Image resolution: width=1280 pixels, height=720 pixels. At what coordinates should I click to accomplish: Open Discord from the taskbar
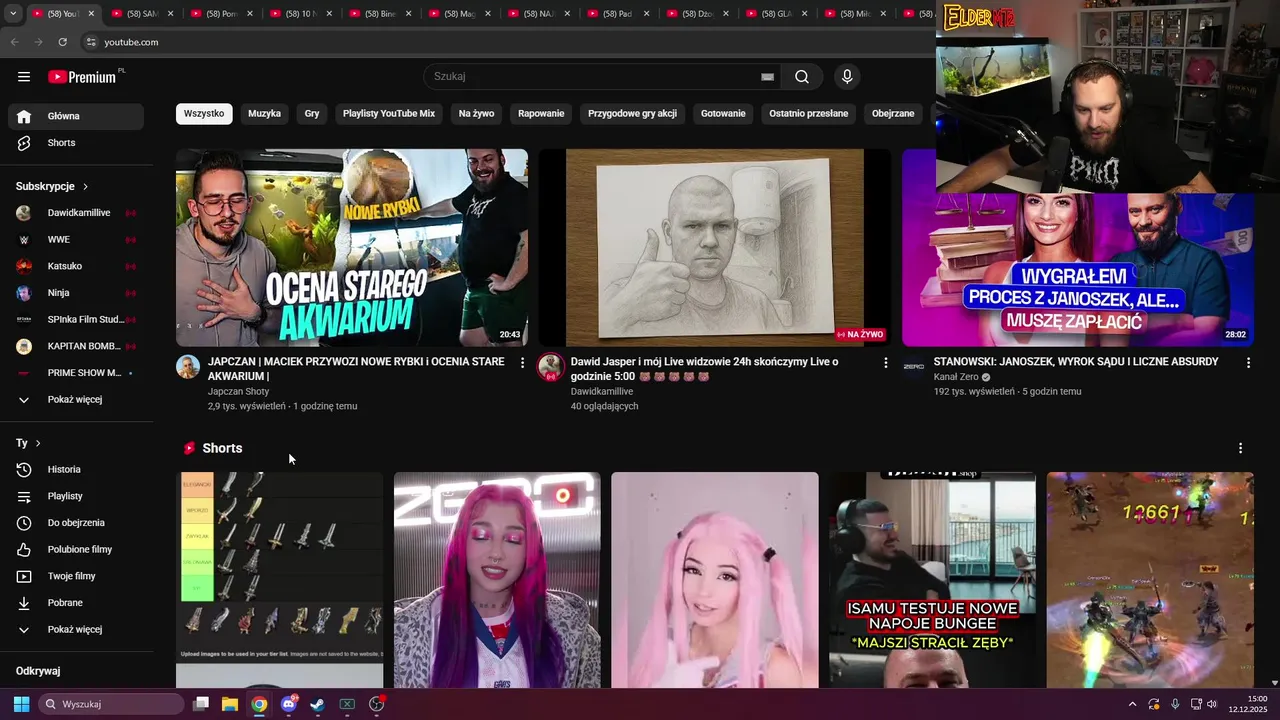[289, 704]
